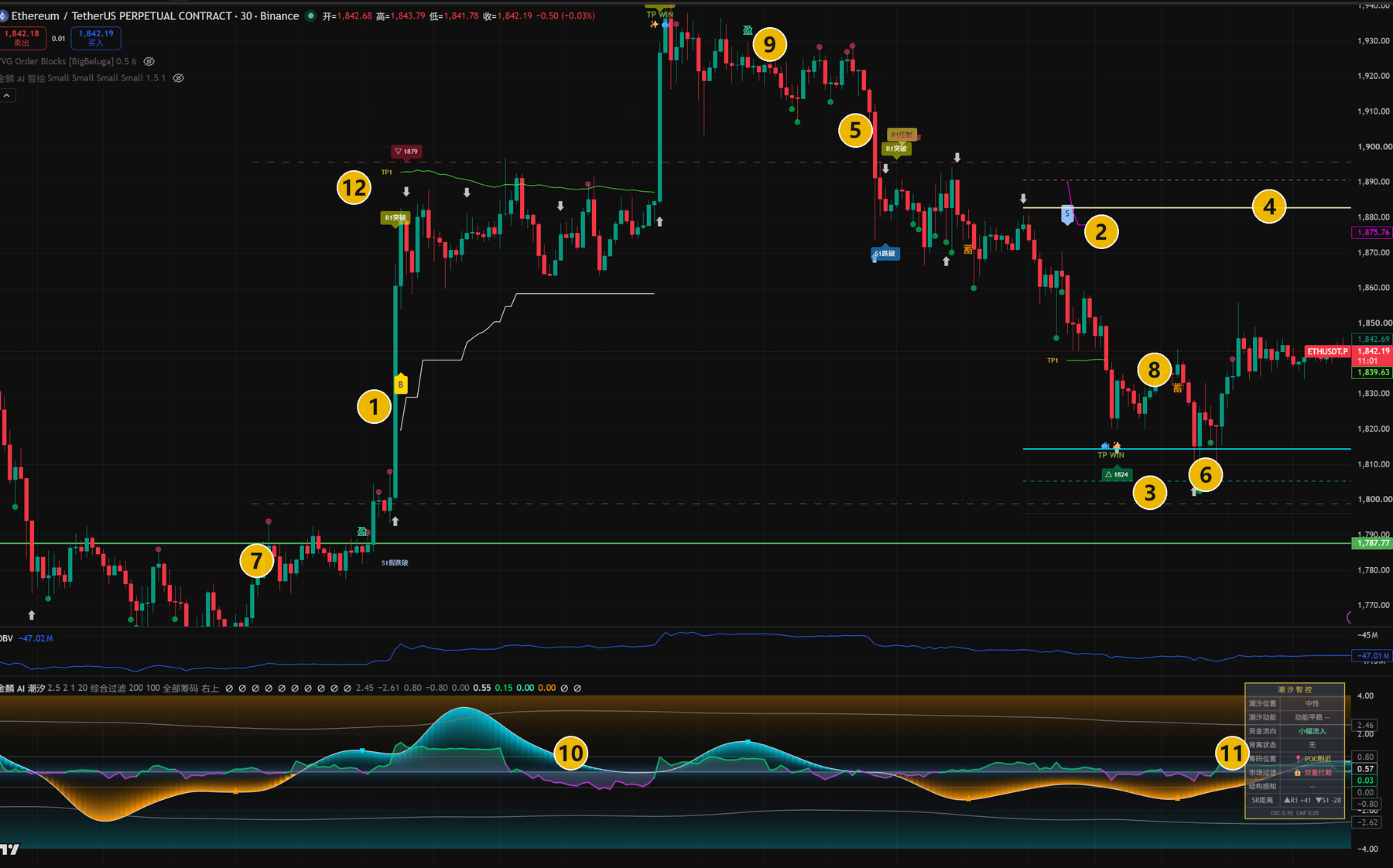Viewport: 1393px width, 868px height.
Task: Click the blue S sell signal marker
Action: (x=1067, y=214)
